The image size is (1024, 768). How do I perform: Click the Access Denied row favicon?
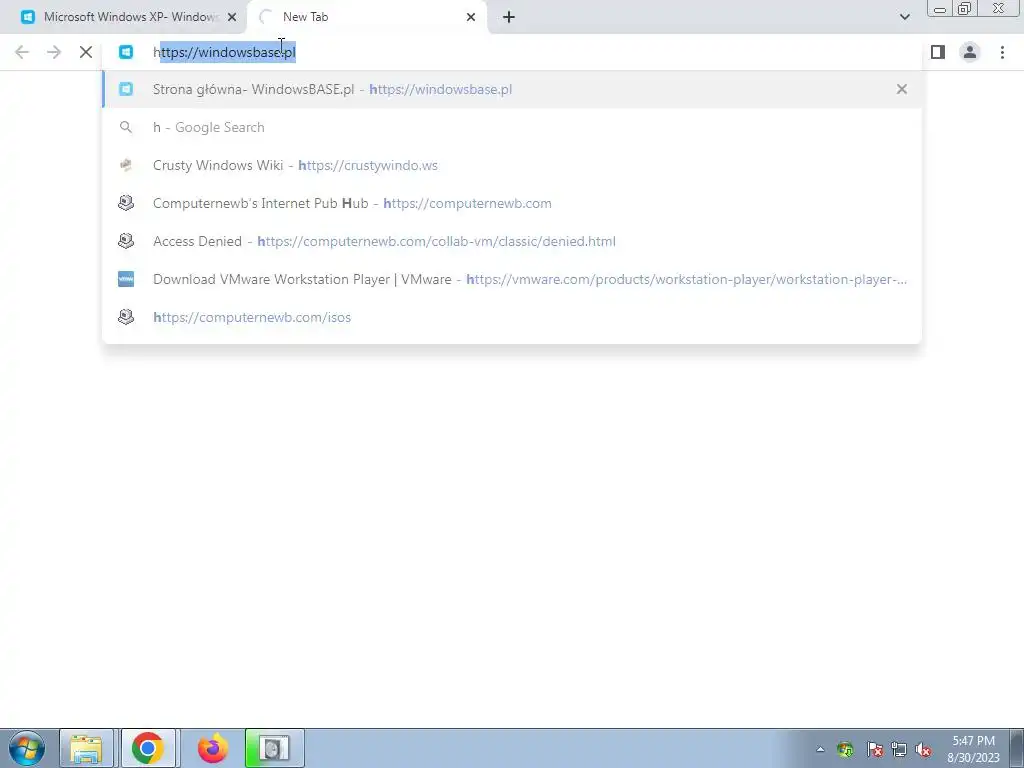coord(126,241)
